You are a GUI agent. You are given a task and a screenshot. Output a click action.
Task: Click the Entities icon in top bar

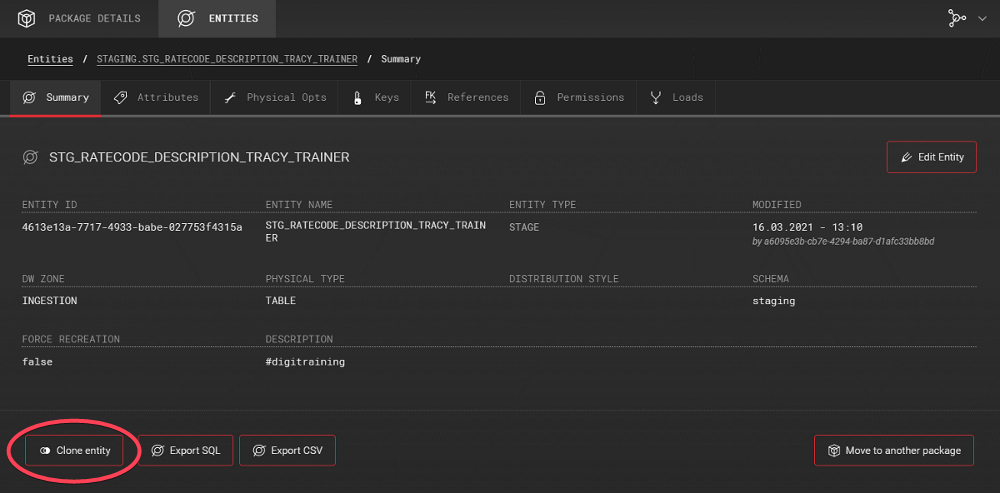pos(185,18)
